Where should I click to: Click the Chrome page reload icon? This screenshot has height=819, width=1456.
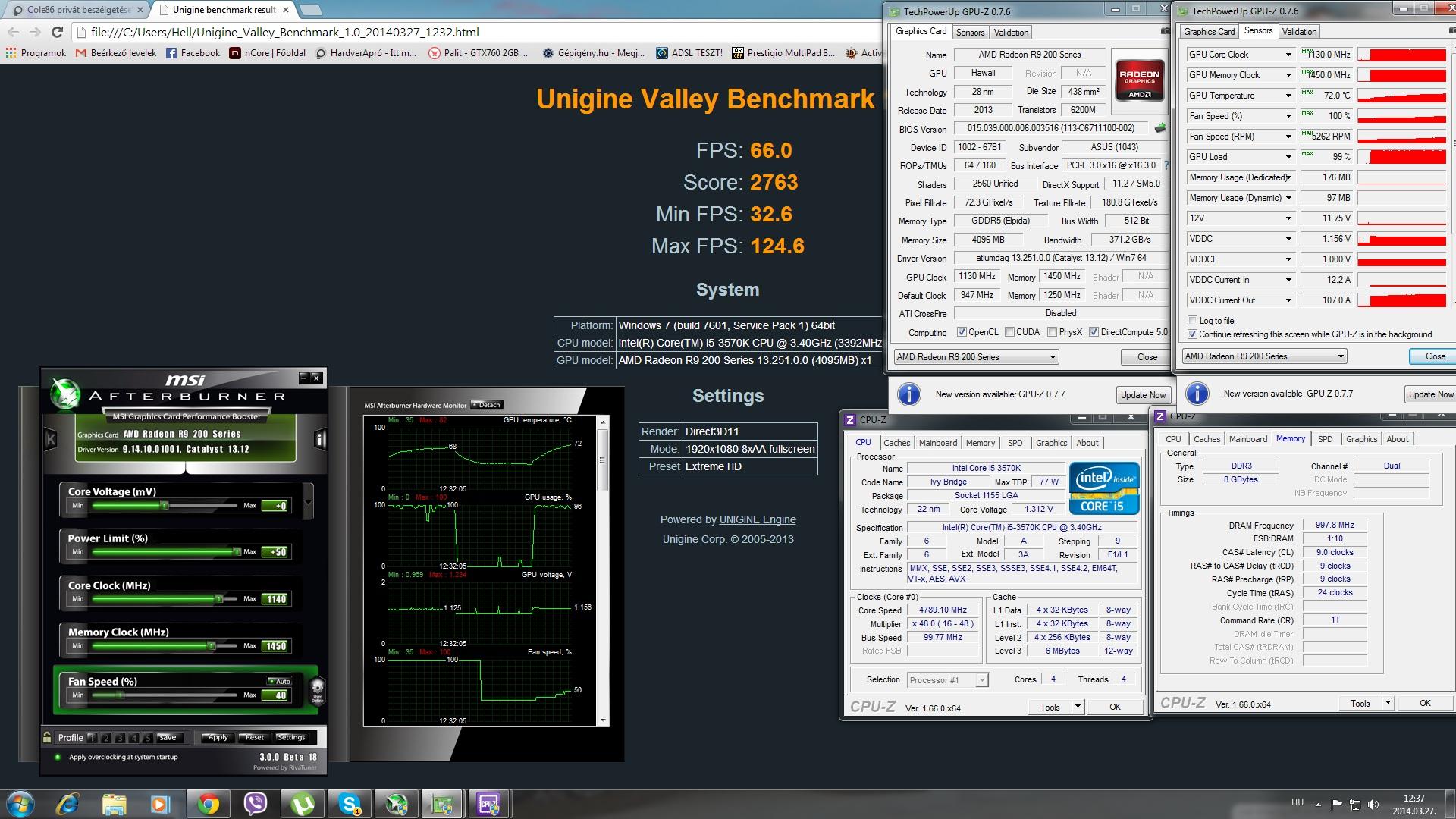(57, 32)
